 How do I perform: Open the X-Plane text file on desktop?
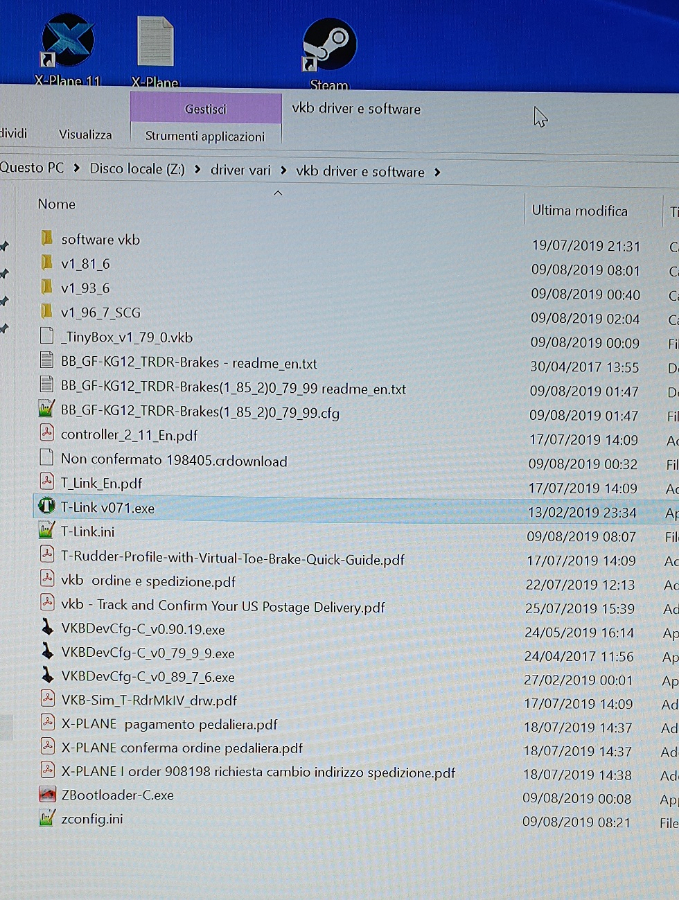point(155,52)
